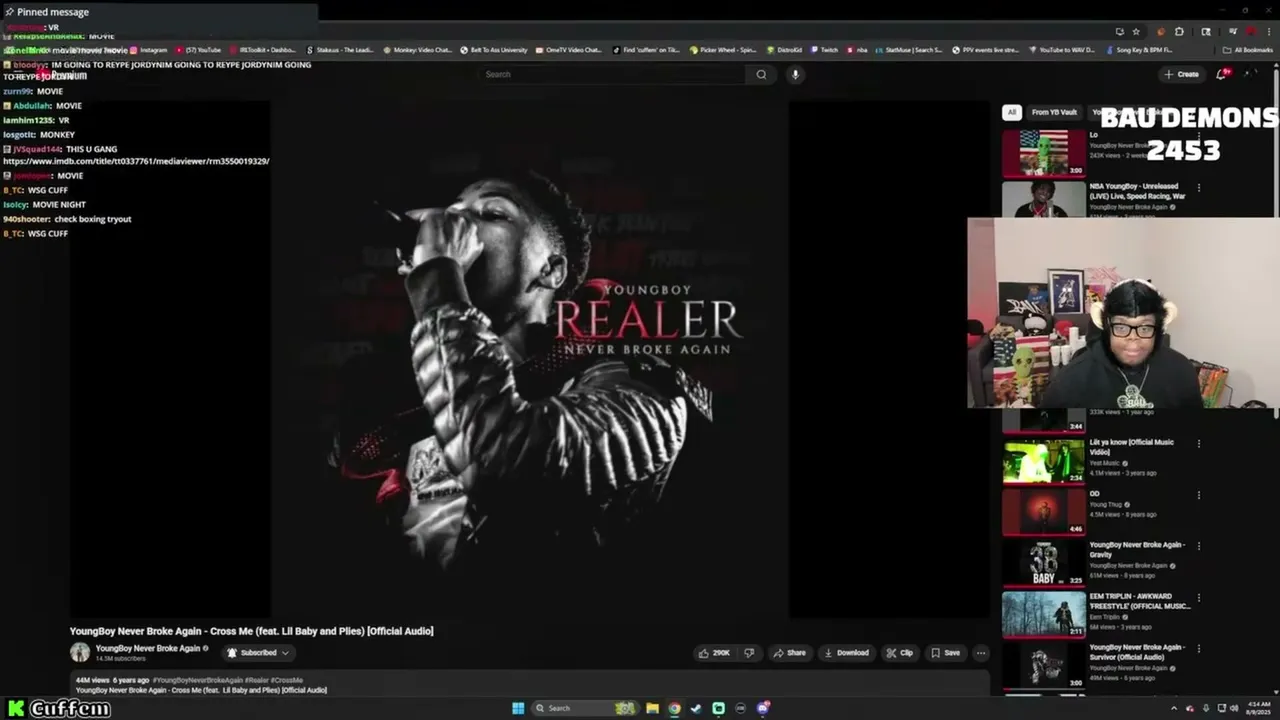Open Steam from the taskbar
The width and height of the screenshot is (1280, 720).
[696, 708]
